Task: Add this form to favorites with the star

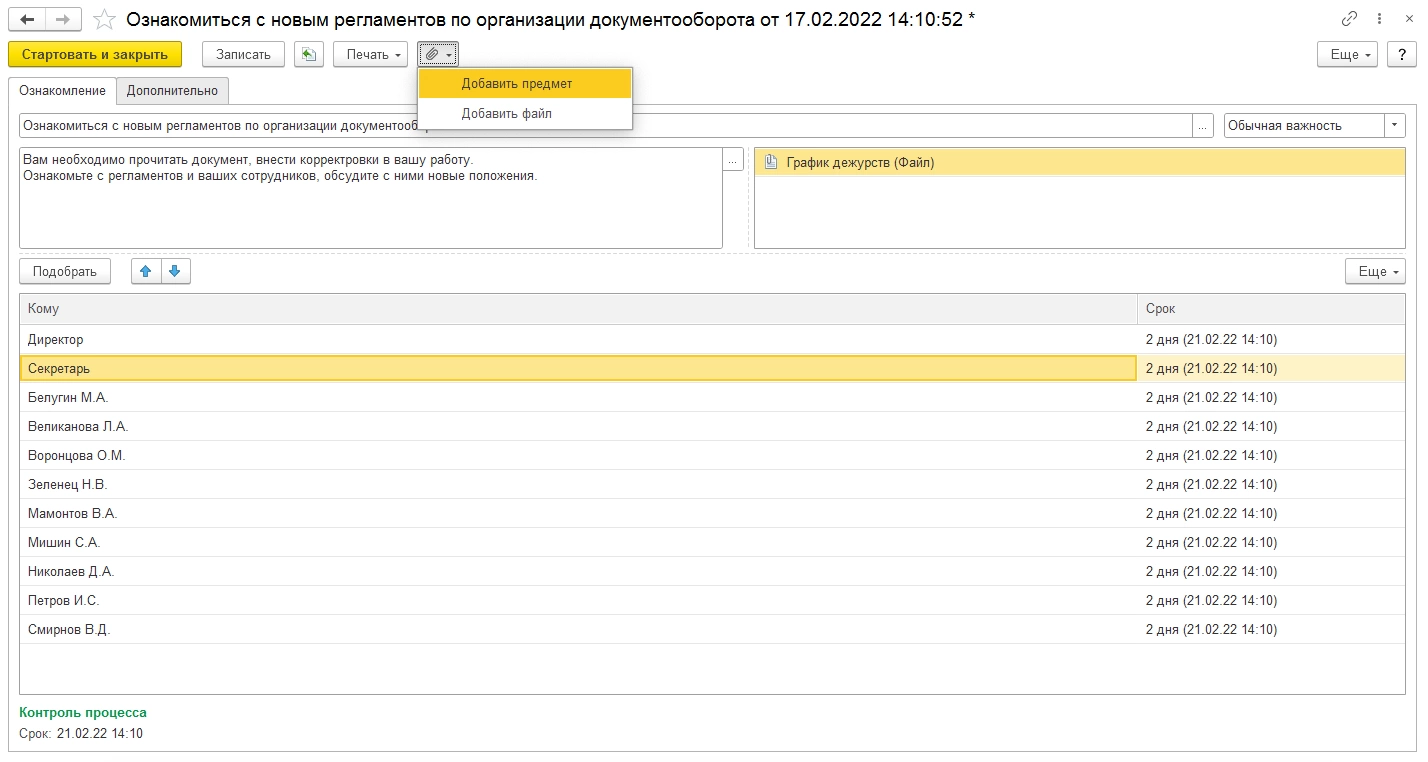Action: coord(104,19)
